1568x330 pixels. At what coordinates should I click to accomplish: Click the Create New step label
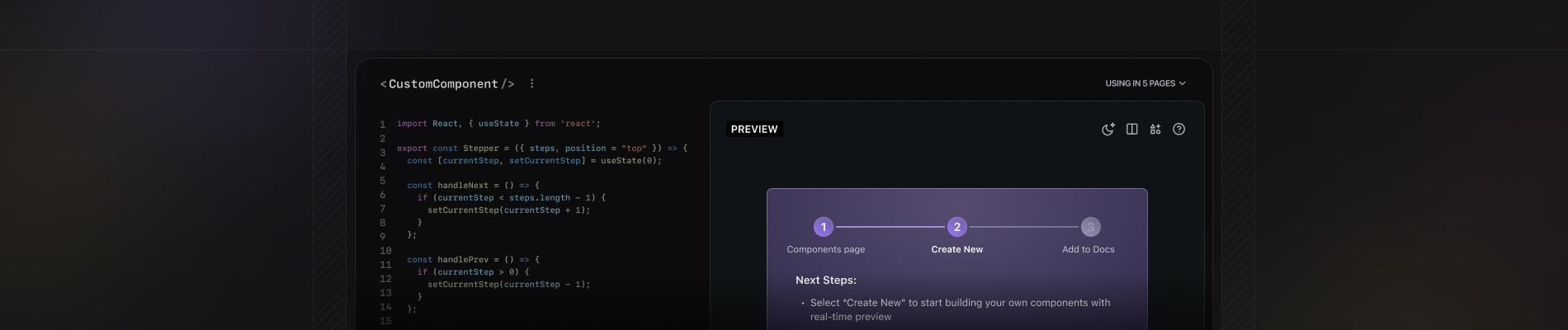tap(957, 249)
